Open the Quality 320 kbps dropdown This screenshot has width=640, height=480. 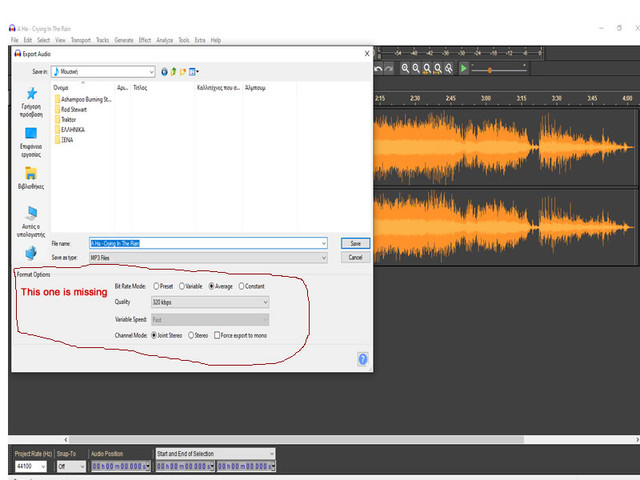pyautogui.click(x=210, y=302)
